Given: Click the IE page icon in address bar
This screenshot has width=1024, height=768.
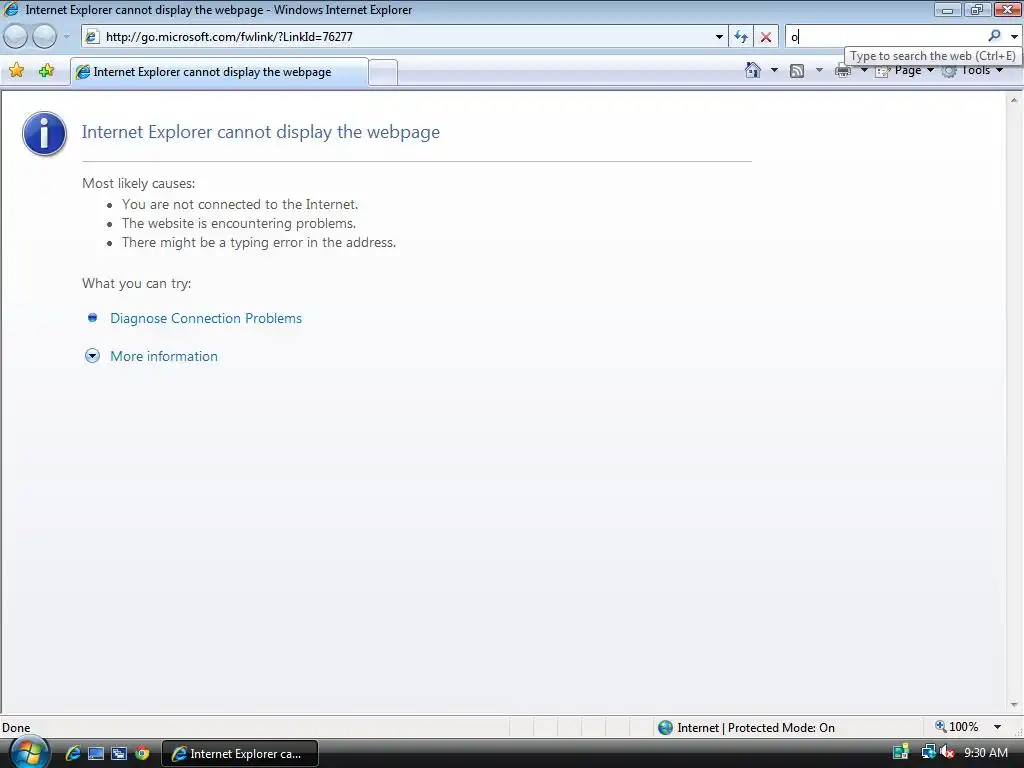Looking at the screenshot, I should point(92,37).
